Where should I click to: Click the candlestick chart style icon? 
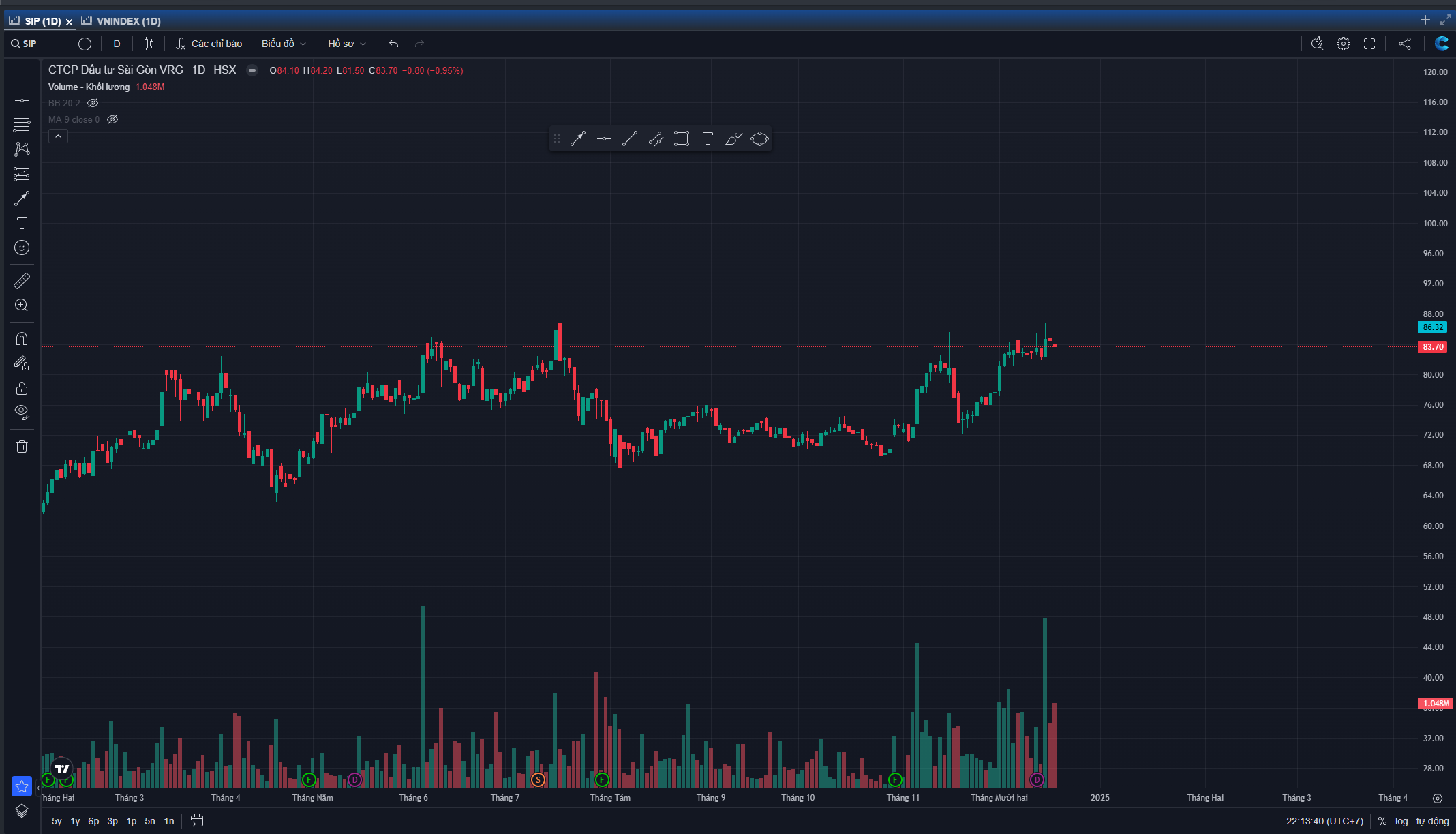click(149, 44)
